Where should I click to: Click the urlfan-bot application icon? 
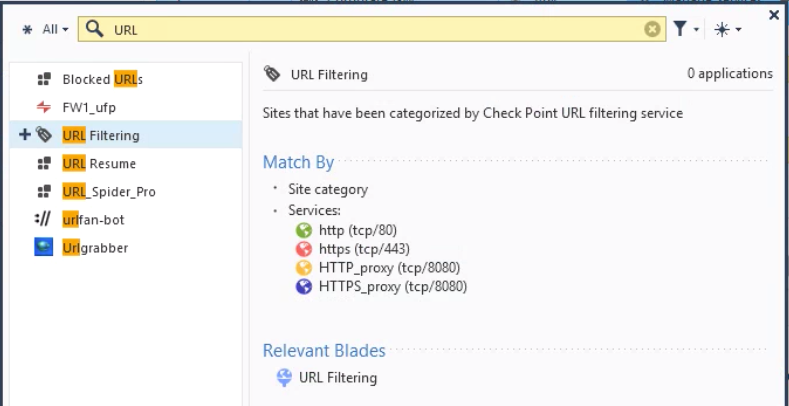click(43, 219)
